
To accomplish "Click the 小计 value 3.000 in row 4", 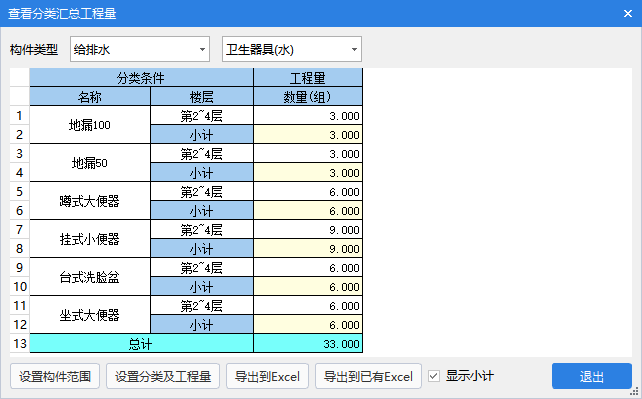I will pyautogui.click(x=308, y=173).
